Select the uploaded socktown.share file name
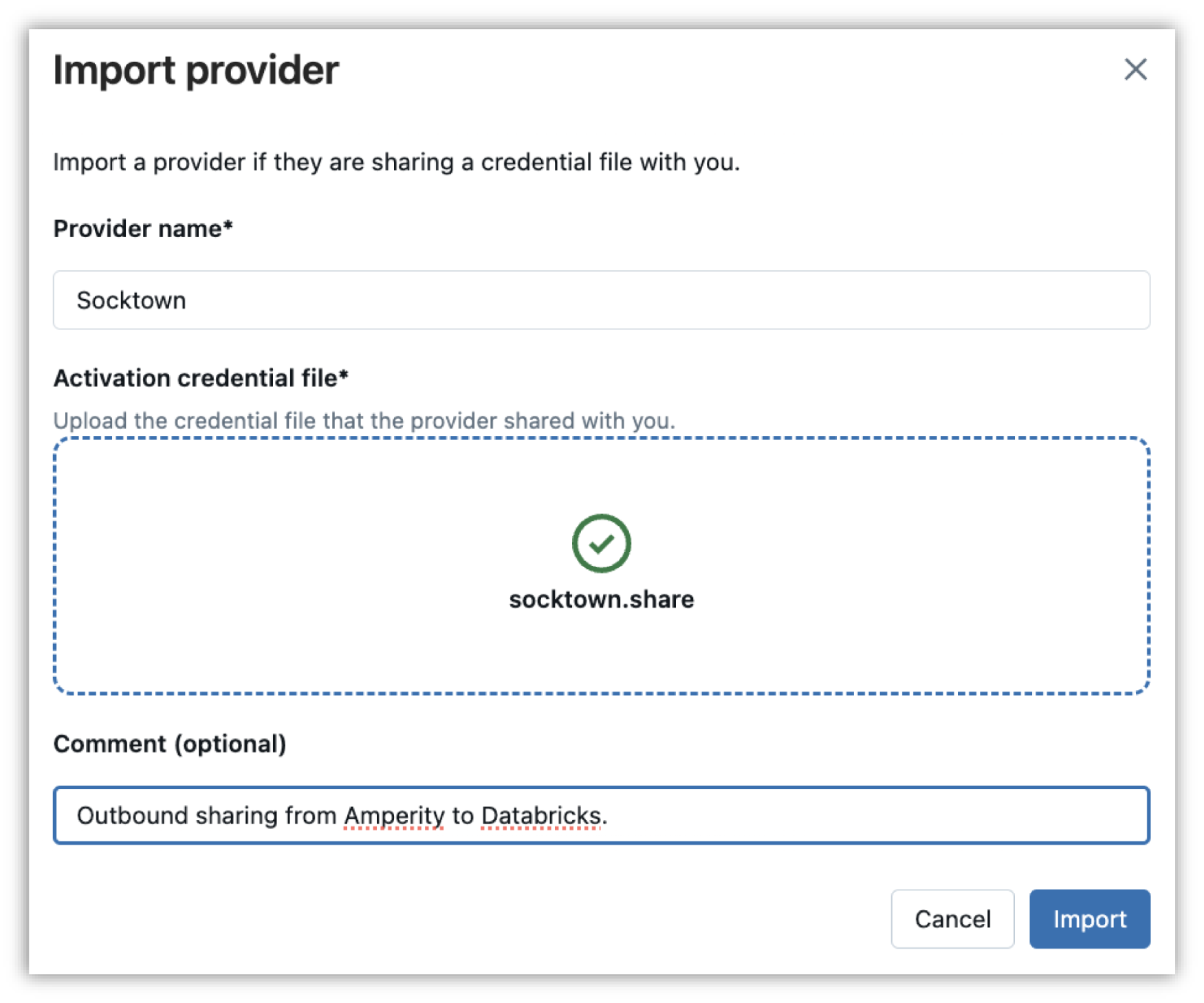Screen dimensions: 1204x1003 click(x=601, y=599)
